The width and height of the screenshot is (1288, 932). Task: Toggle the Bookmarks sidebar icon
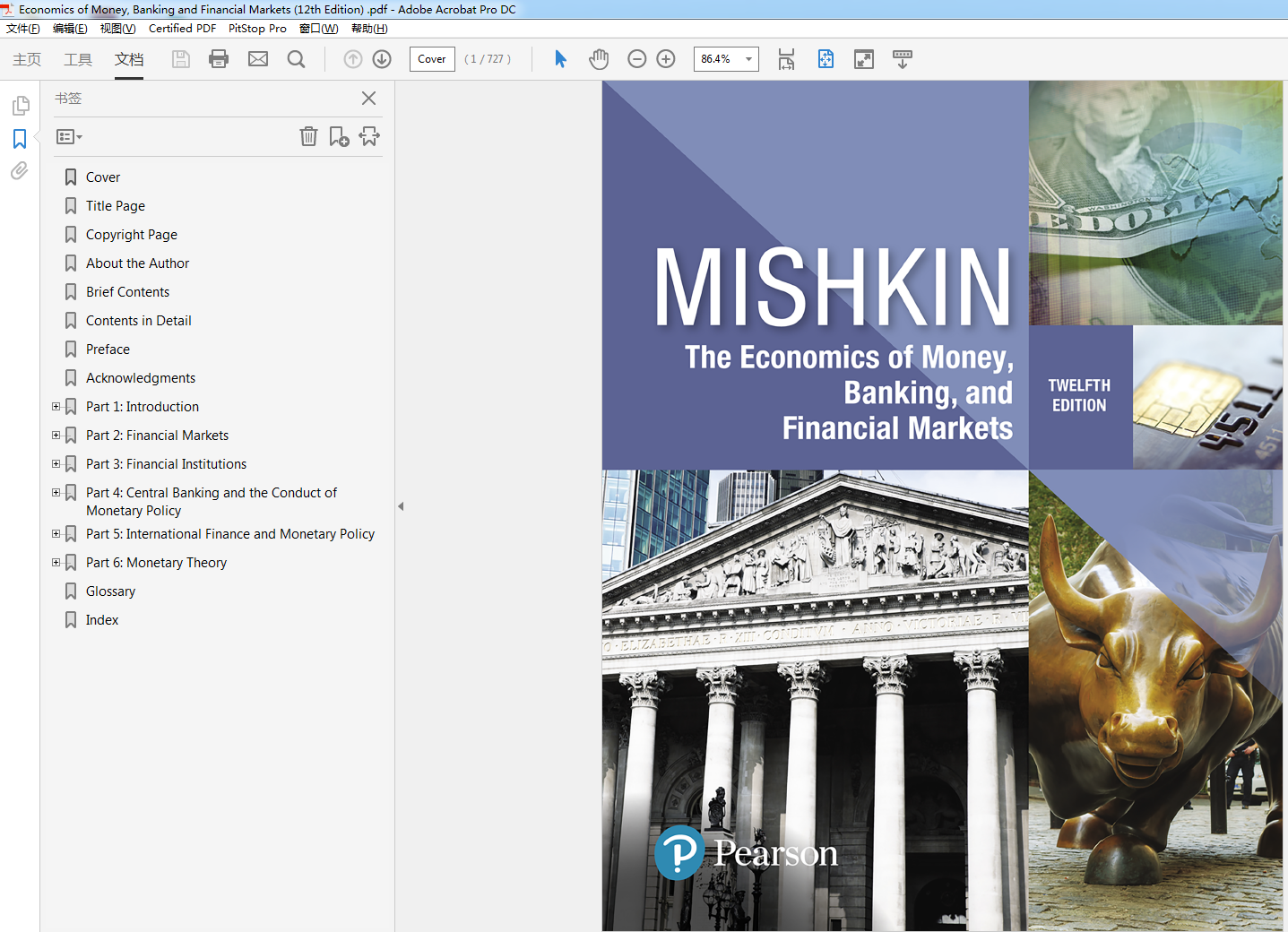pyautogui.click(x=20, y=139)
